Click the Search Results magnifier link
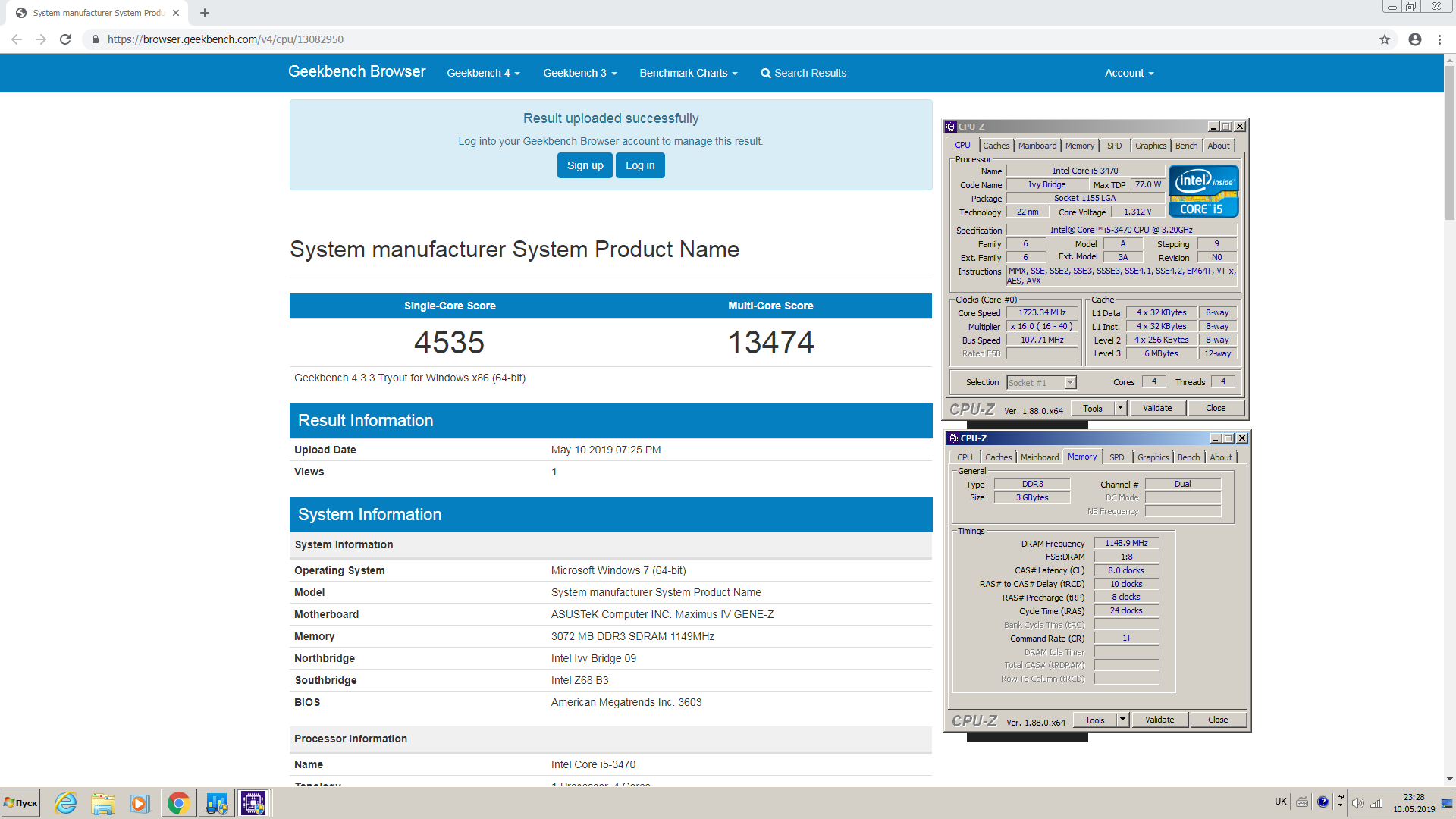This screenshot has width=1456, height=819. point(804,73)
